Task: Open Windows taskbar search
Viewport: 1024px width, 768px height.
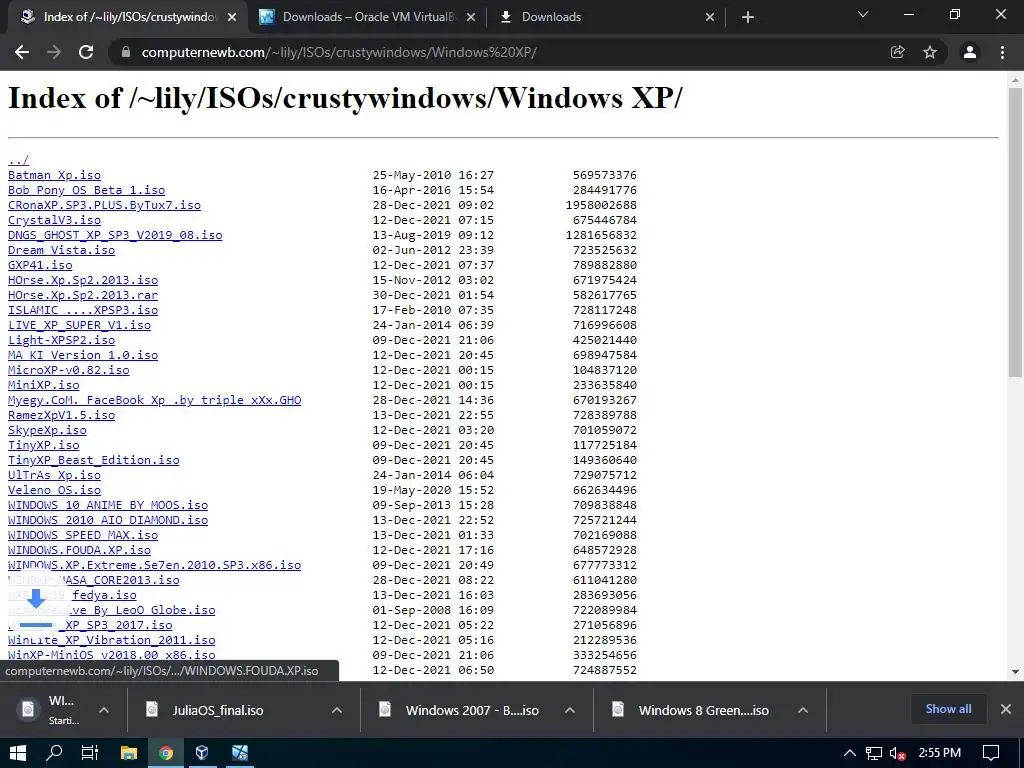Action: pos(54,753)
